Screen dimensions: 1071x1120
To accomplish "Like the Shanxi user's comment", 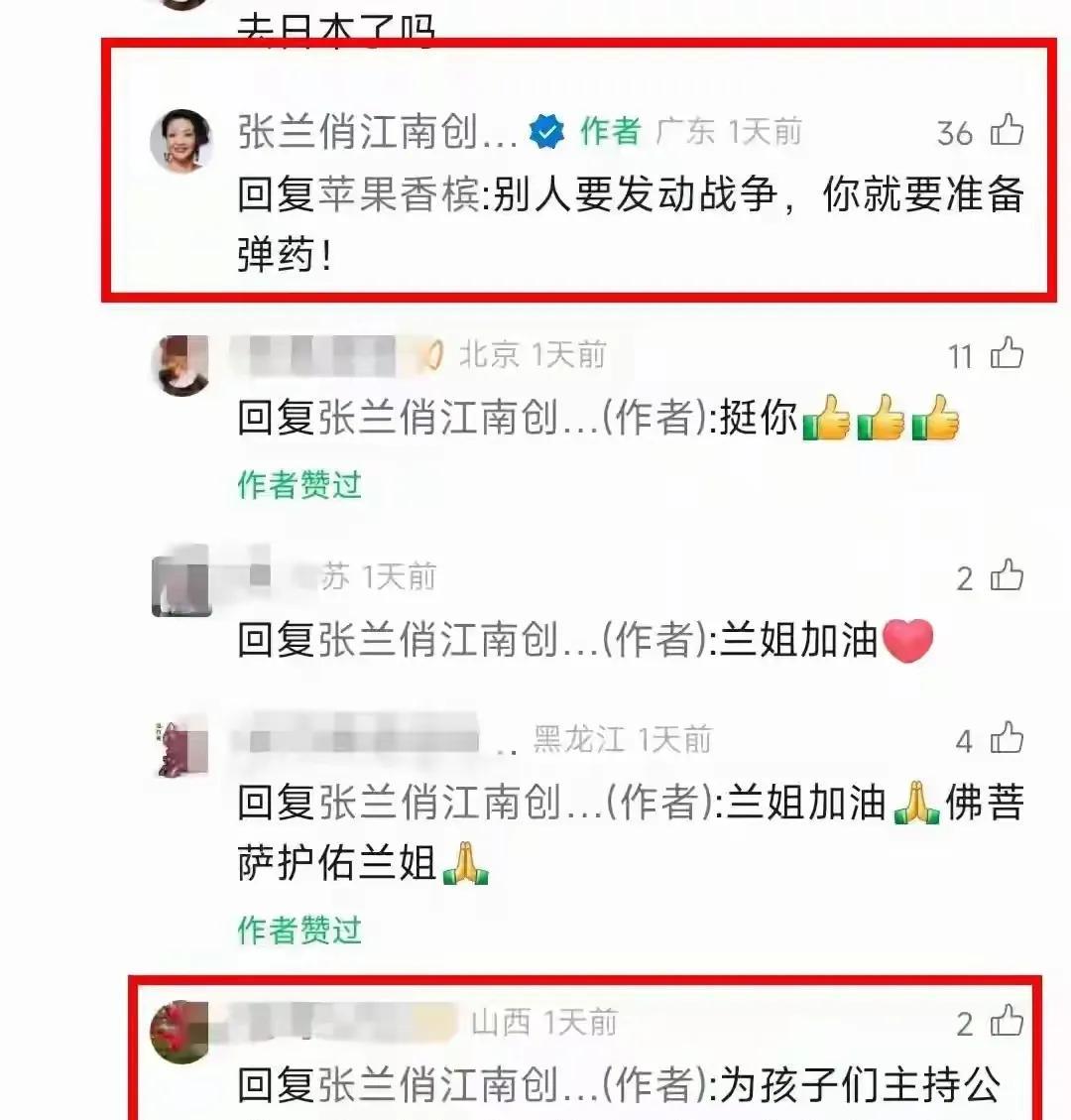I will click(x=1007, y=1021).
